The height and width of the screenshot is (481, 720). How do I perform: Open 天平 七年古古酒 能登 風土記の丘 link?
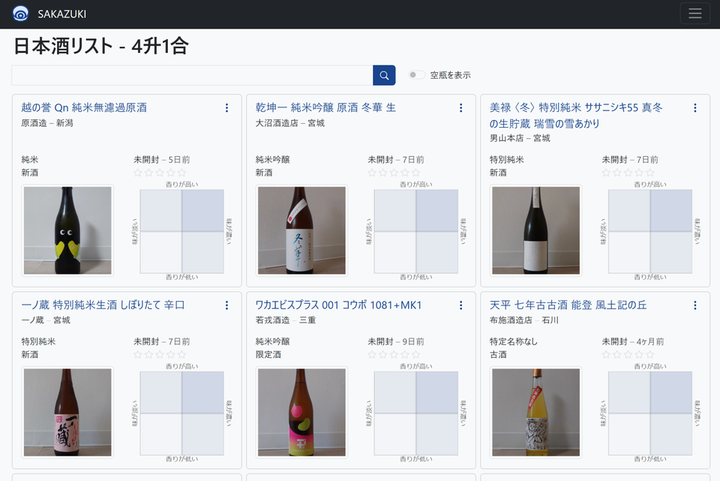click(x=568, y=305)
